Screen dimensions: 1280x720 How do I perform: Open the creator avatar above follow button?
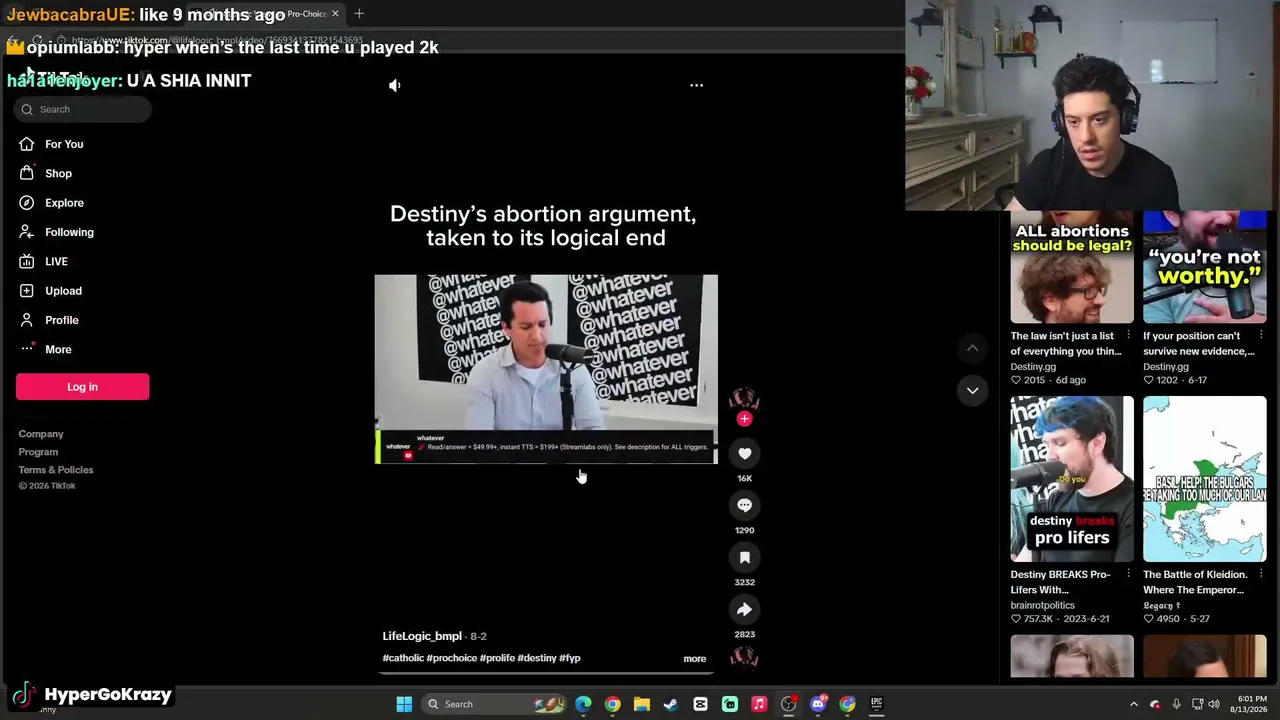tap(744, 398)
